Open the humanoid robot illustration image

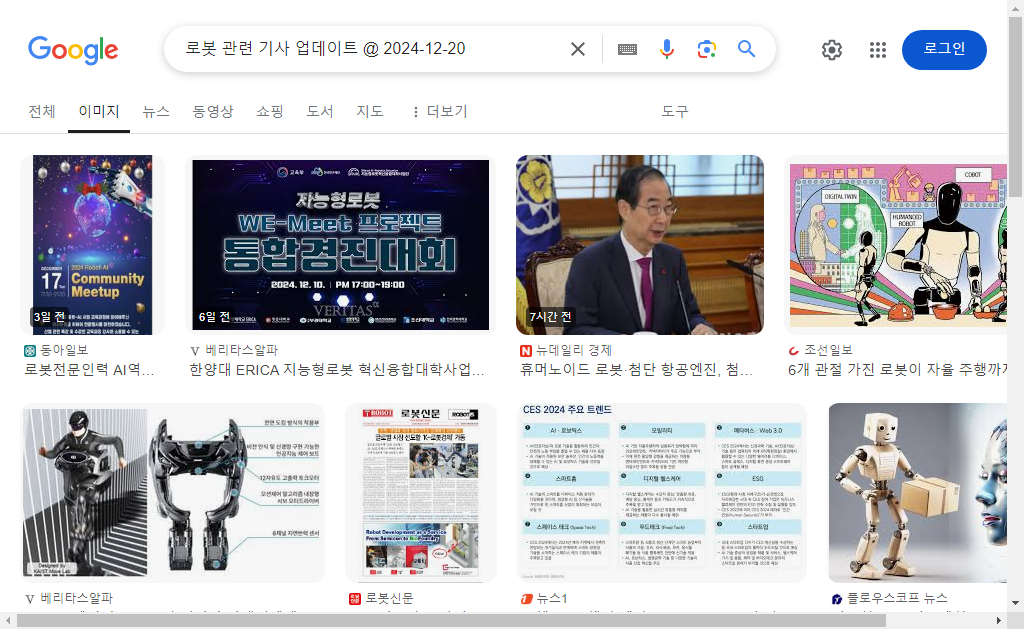(x=897, y=245)
